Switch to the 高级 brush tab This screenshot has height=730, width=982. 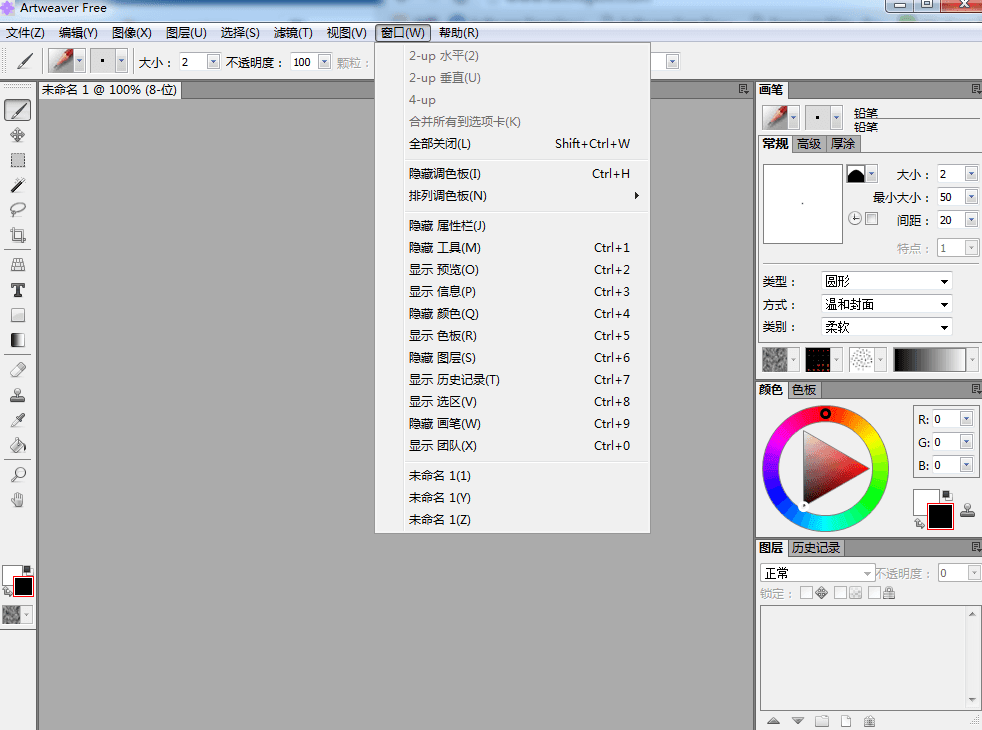tap(809, 144)
